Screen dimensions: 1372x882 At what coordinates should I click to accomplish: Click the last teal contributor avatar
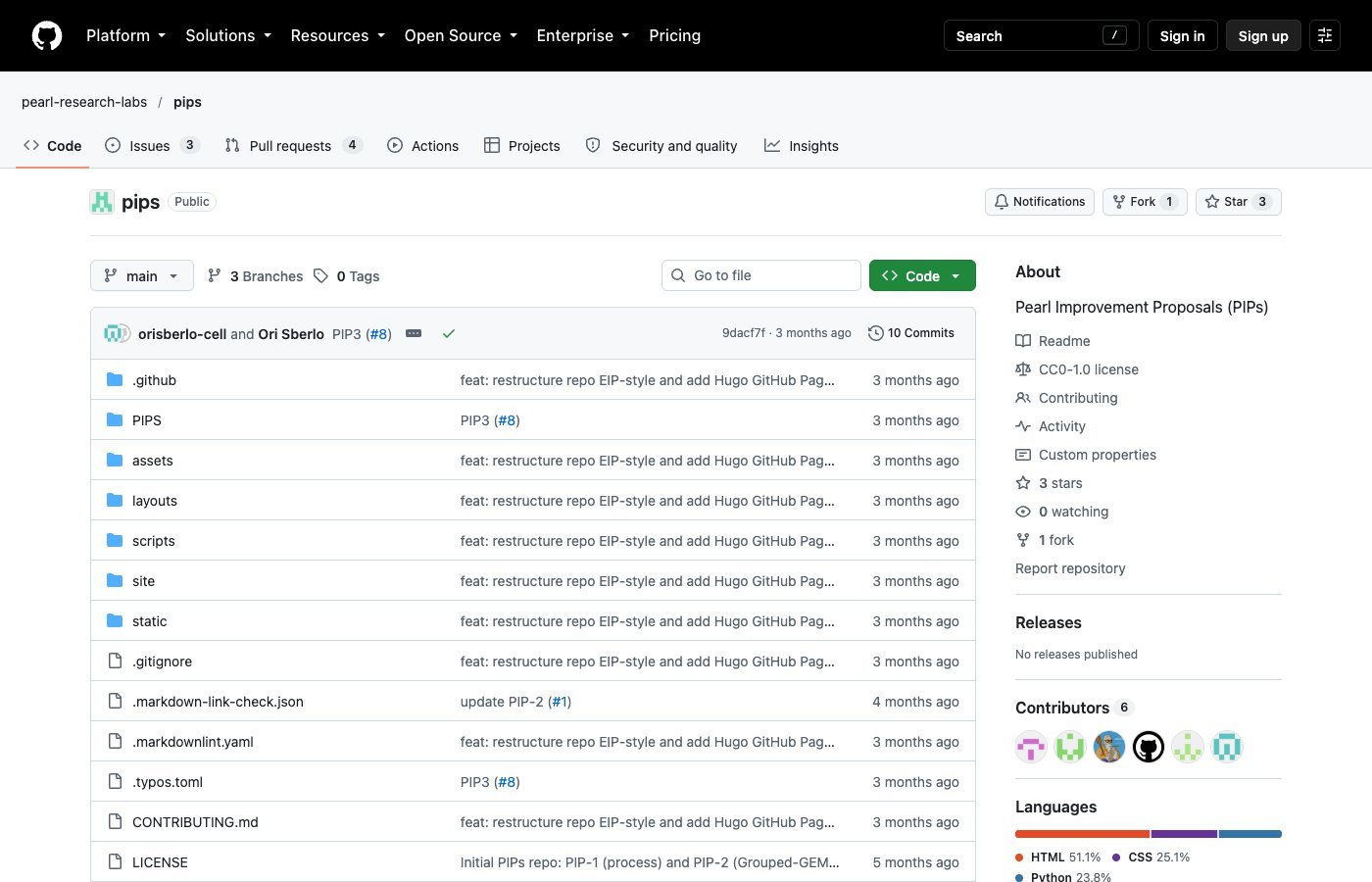pyautogui.click(x=1227, y=747)
